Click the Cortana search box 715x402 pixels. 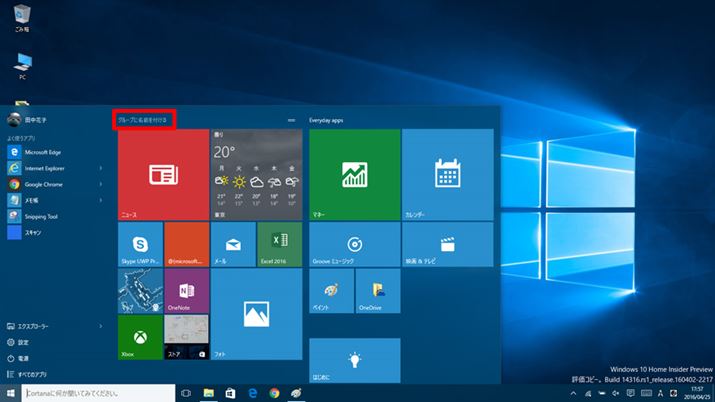(x=97, y=393)
